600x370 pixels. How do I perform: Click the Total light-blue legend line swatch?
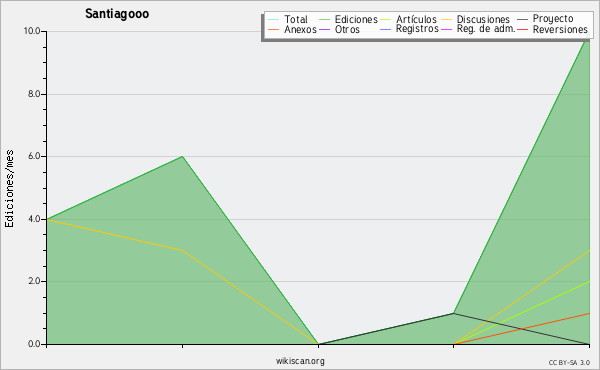[274, 19]
